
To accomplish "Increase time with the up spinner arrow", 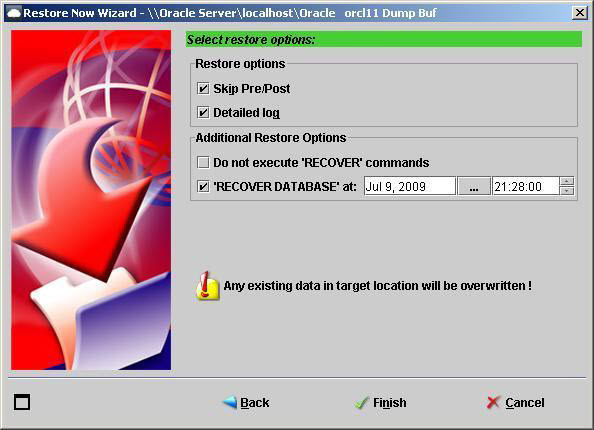I will coord(567,181).
